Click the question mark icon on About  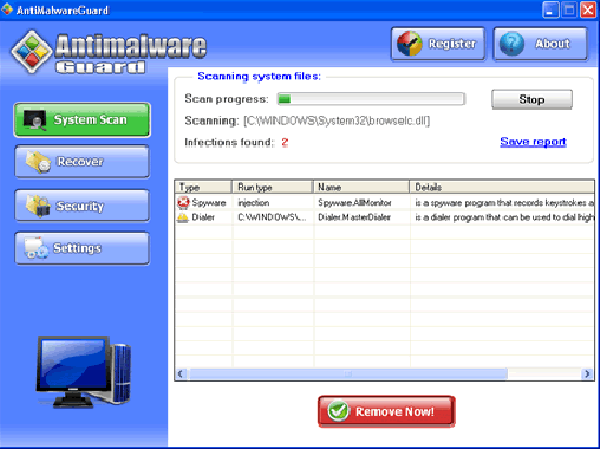click(512, 44)
